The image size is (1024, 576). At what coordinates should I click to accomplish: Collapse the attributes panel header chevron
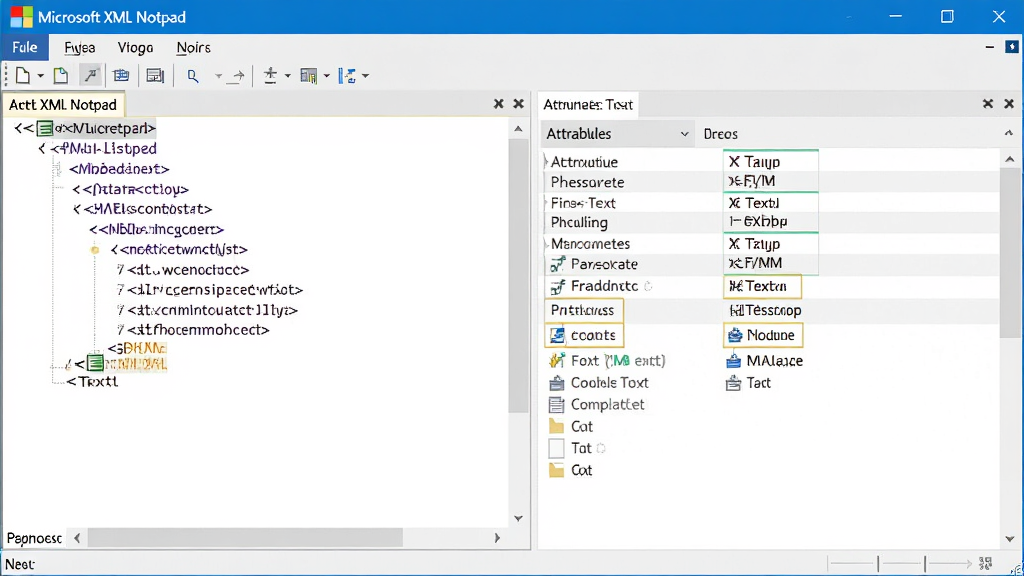1008,133
